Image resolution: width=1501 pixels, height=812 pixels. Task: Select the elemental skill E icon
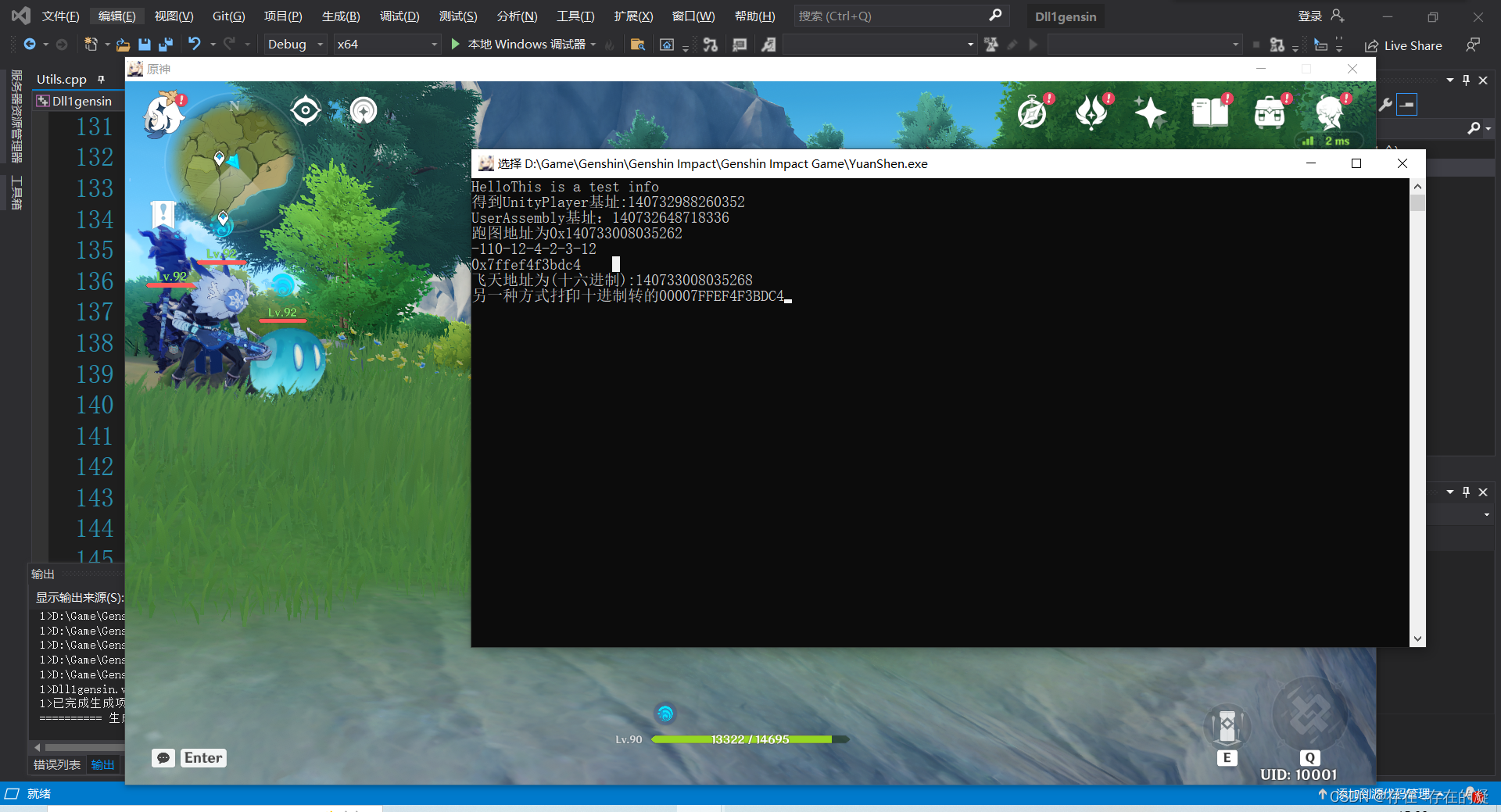[x=1226, y=727]
